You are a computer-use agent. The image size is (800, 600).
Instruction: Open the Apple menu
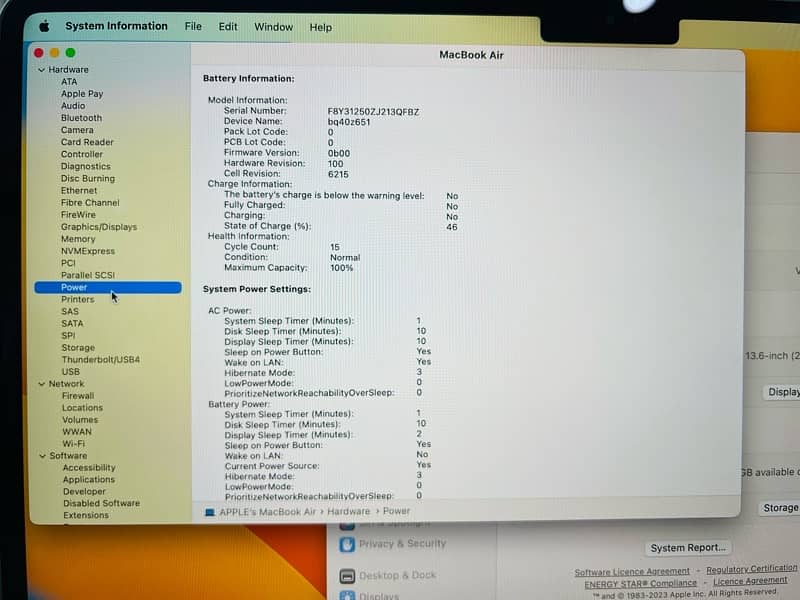pyautogui.click(x=44, y=26)
